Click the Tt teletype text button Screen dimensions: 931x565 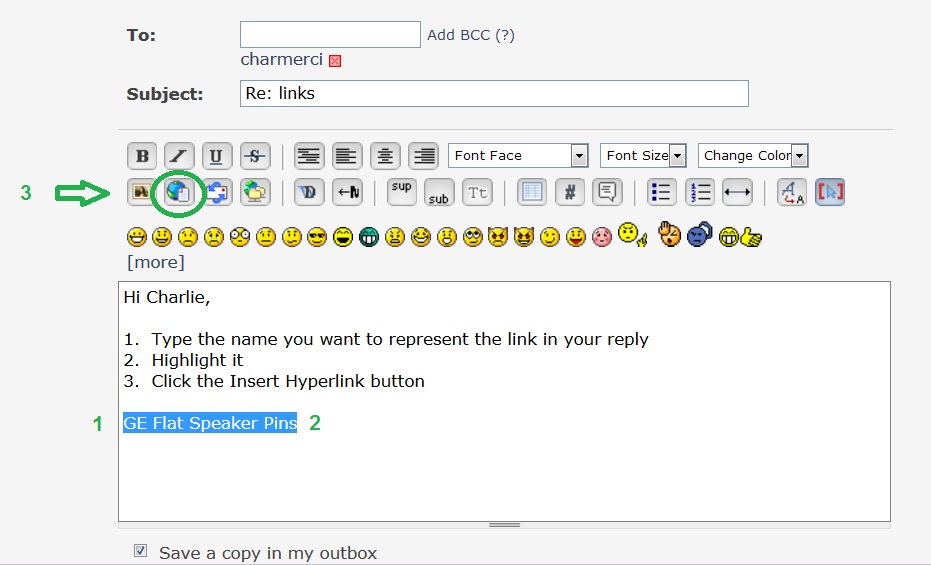coord(477,192)
